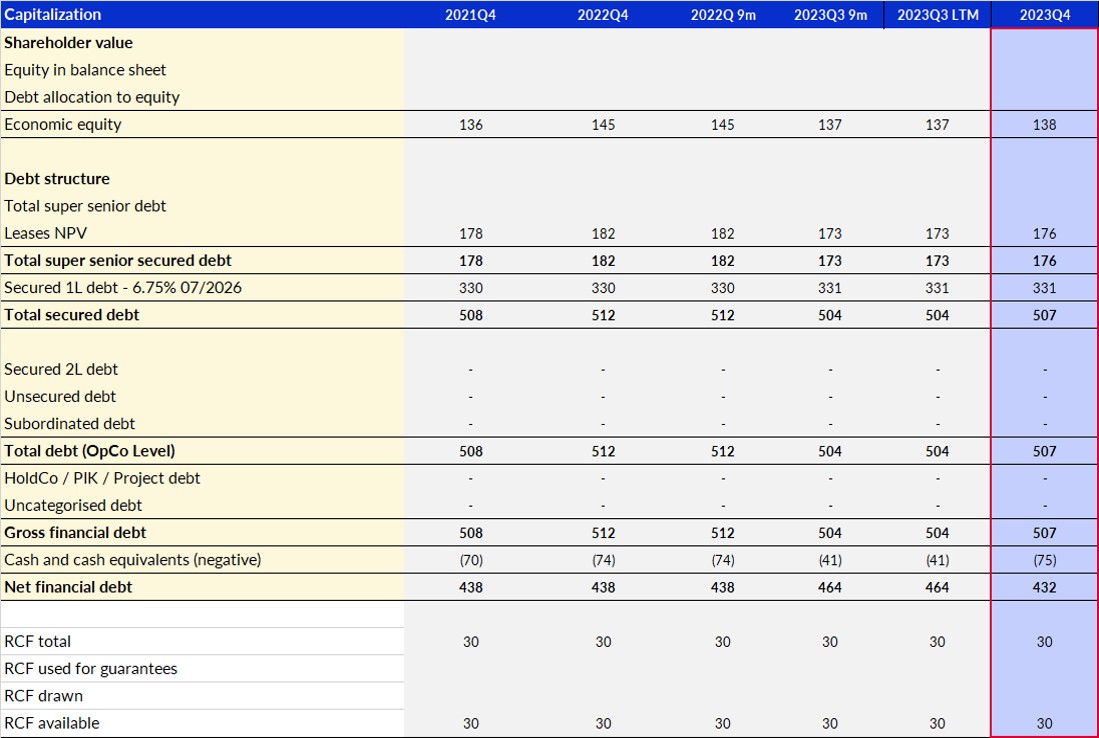Select the (41) cash cell under 2023Q3 9m

click(x=830, y=560)
